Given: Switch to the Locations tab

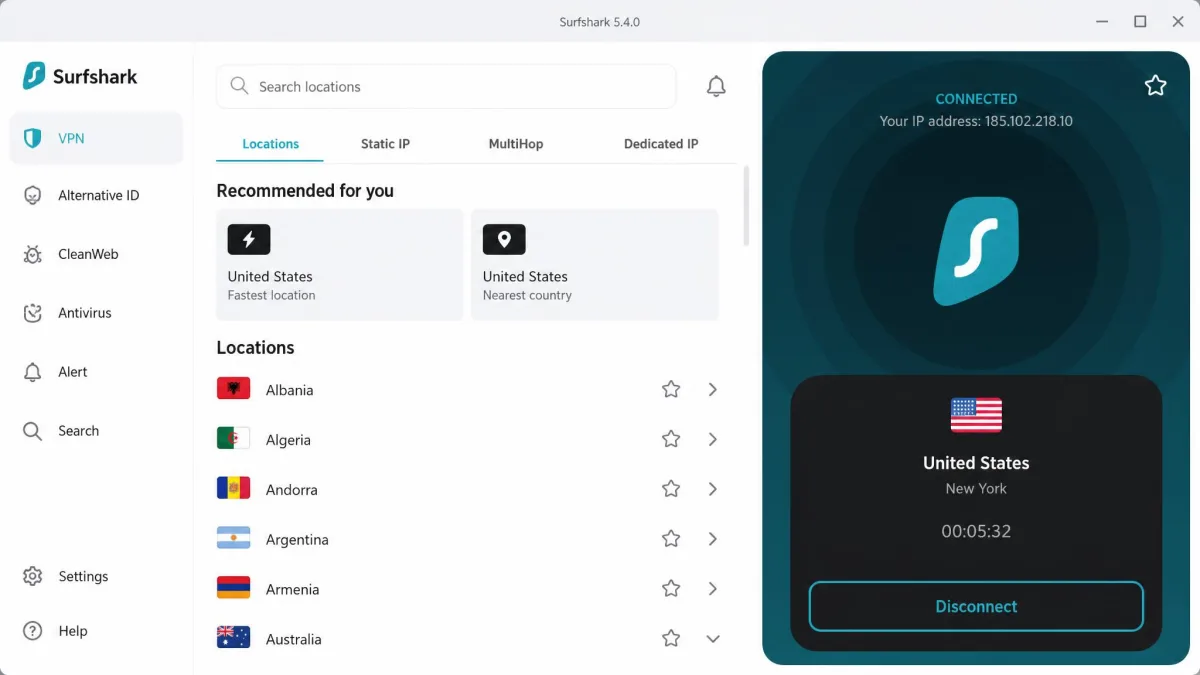Looking at the screenshot, I should [270, 144].
